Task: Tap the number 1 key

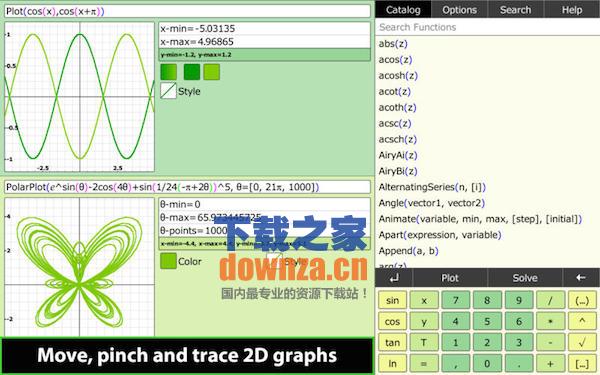Action: 455,342
